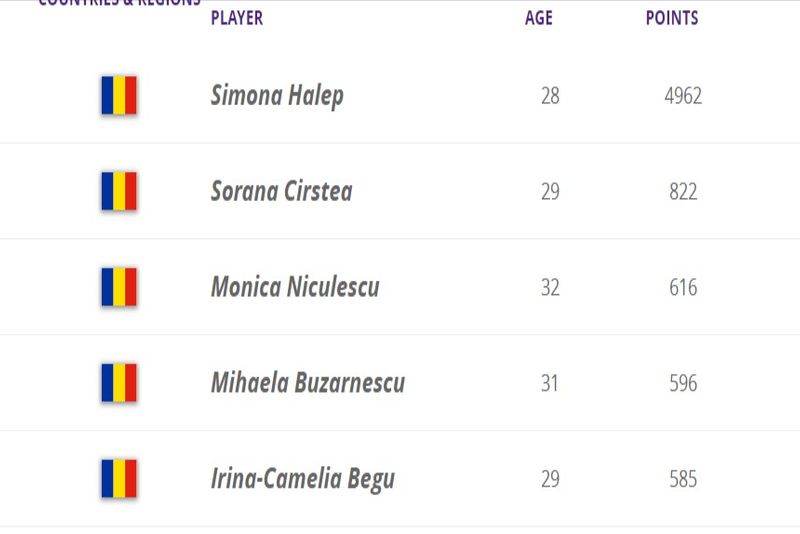Click the Romanian flag beside Simona Halep
This screenshot has height=534, width=800.
tap(118, 96)
